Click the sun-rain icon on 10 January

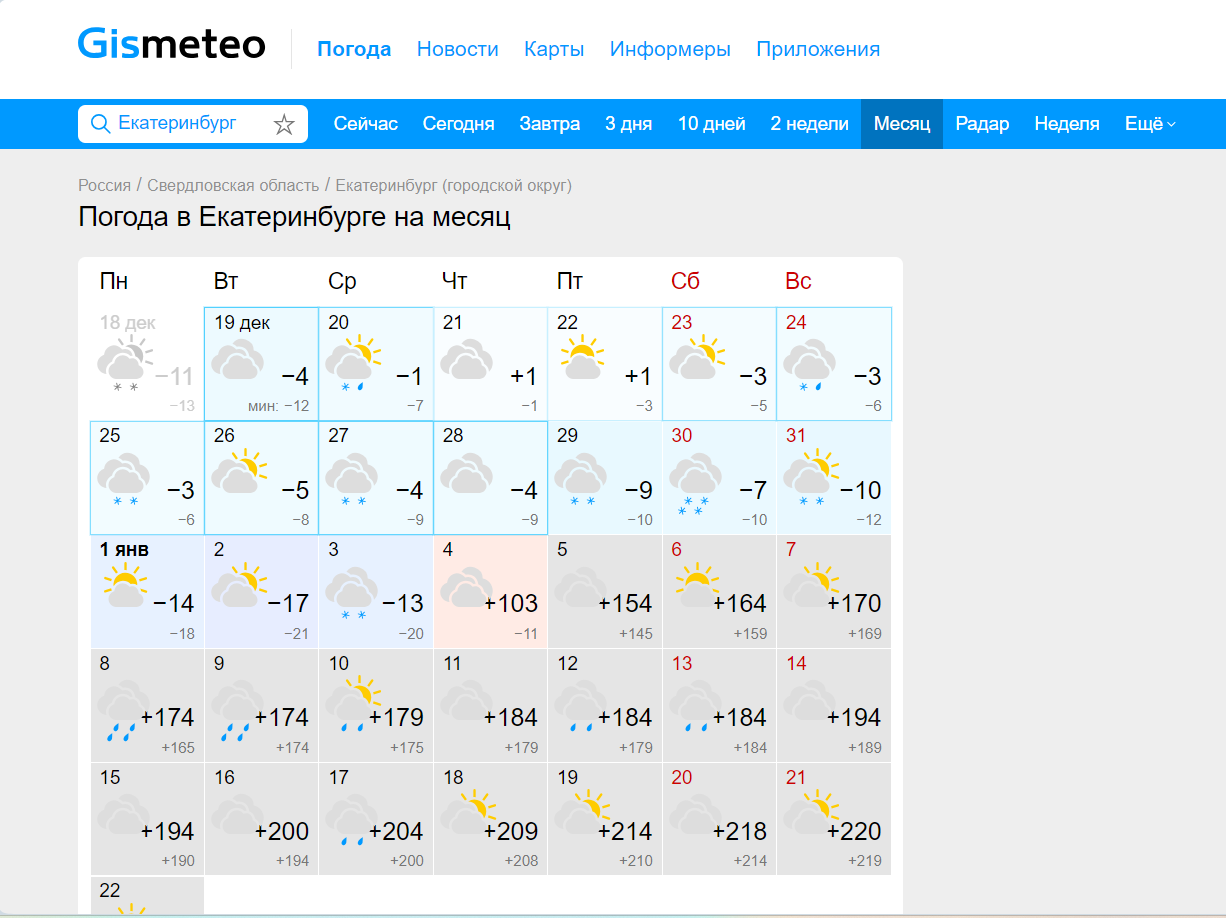tap(352, 706)
